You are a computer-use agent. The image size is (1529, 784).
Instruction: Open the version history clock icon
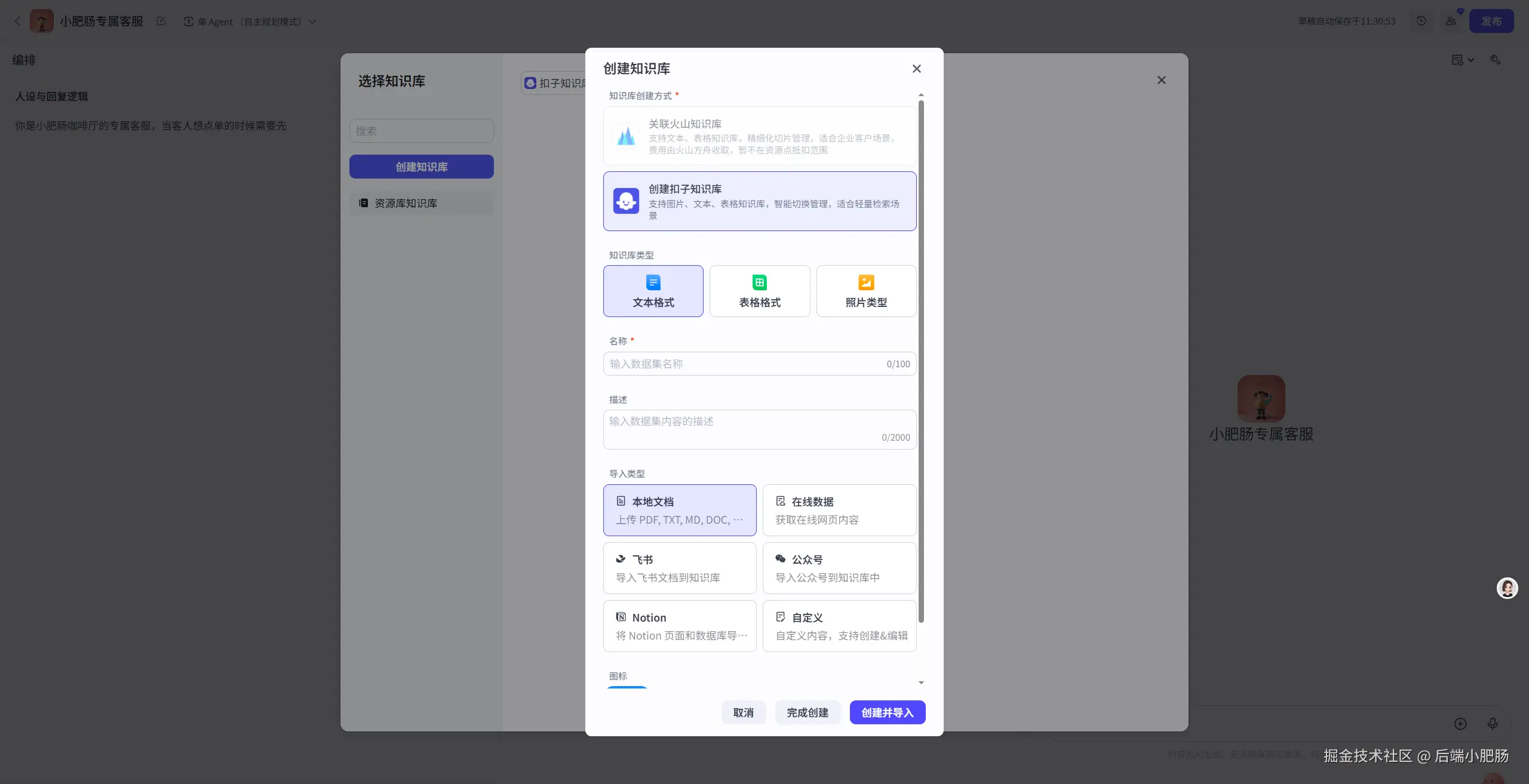[x=1421, y=21]
